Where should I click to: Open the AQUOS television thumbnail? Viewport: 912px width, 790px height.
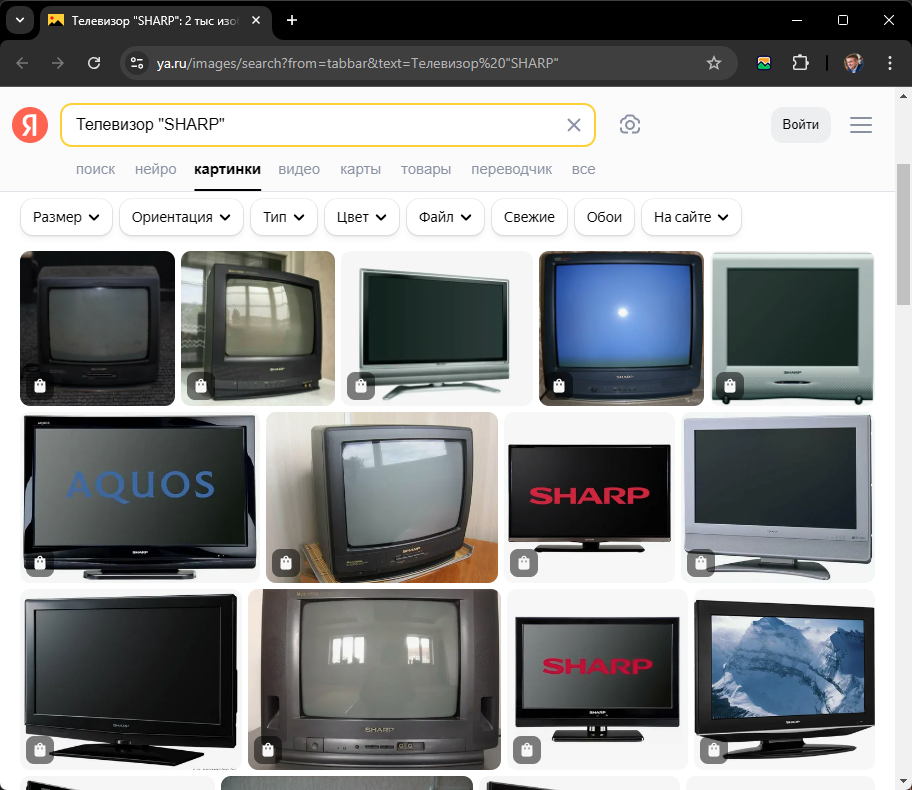(138, 497)
